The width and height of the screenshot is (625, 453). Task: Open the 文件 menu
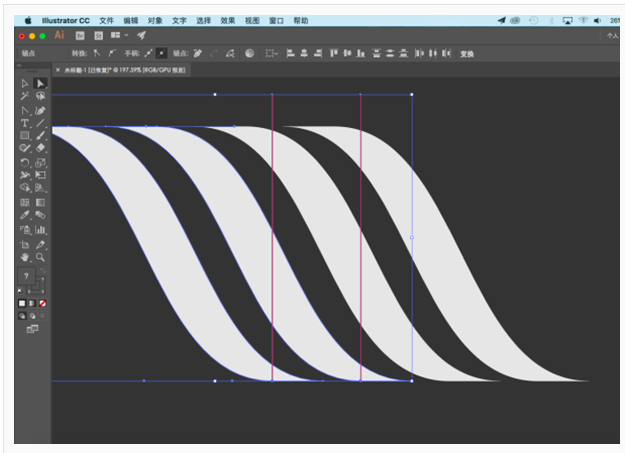106,20
